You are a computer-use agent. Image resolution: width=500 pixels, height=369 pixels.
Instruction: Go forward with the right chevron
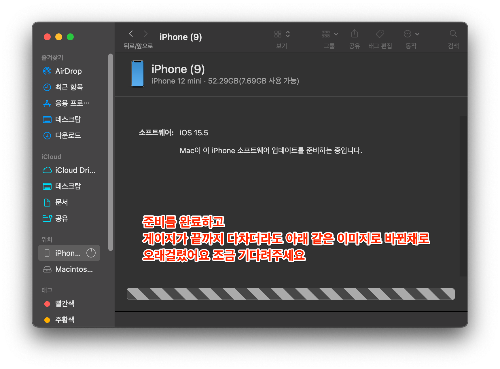146,34
